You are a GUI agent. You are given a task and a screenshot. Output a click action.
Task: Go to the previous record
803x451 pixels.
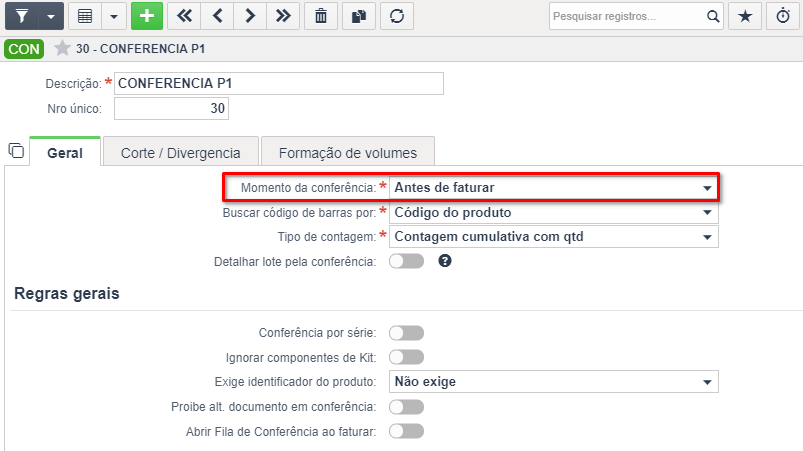tap(218, 16)
